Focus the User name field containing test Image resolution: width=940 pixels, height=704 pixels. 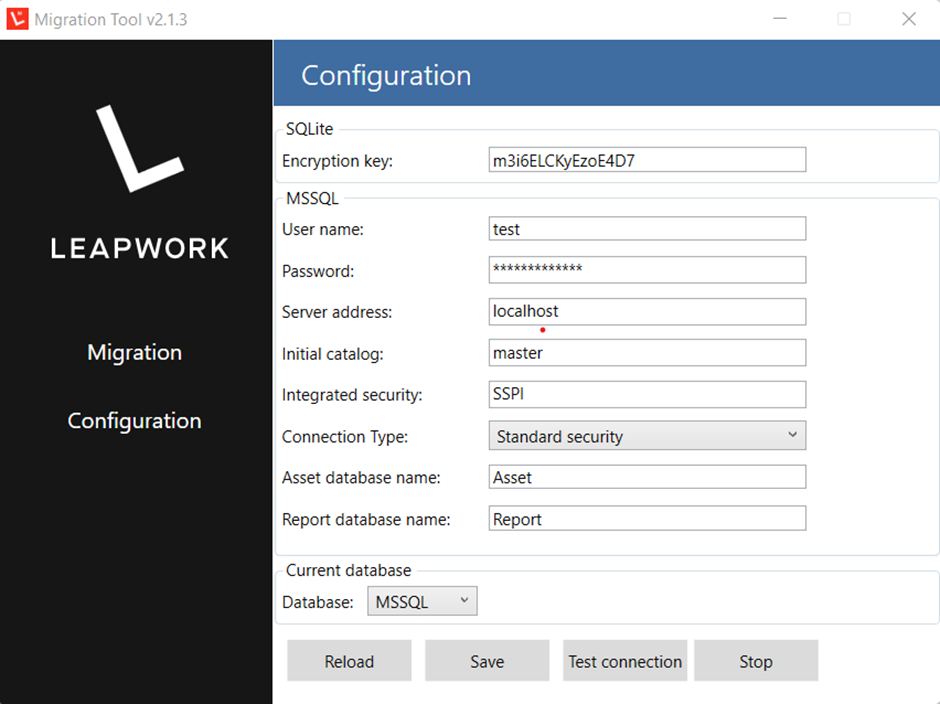click(x=646, y=228)
